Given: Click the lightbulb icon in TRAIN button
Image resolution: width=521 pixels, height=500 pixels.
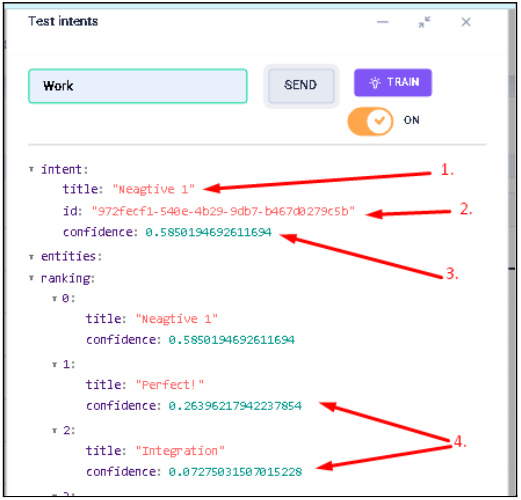Looking at the screenshot, I should (x=375, y=82).
